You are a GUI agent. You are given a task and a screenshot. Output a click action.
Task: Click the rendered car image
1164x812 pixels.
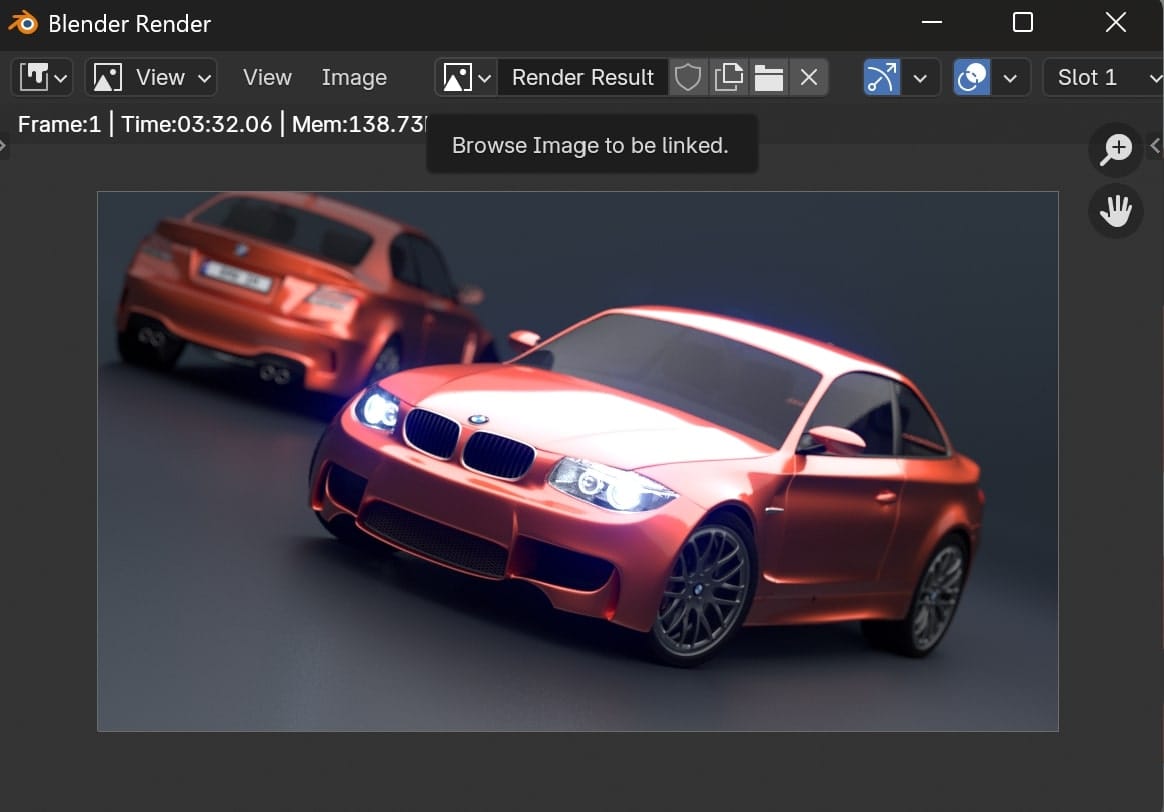tap(577, 460)
